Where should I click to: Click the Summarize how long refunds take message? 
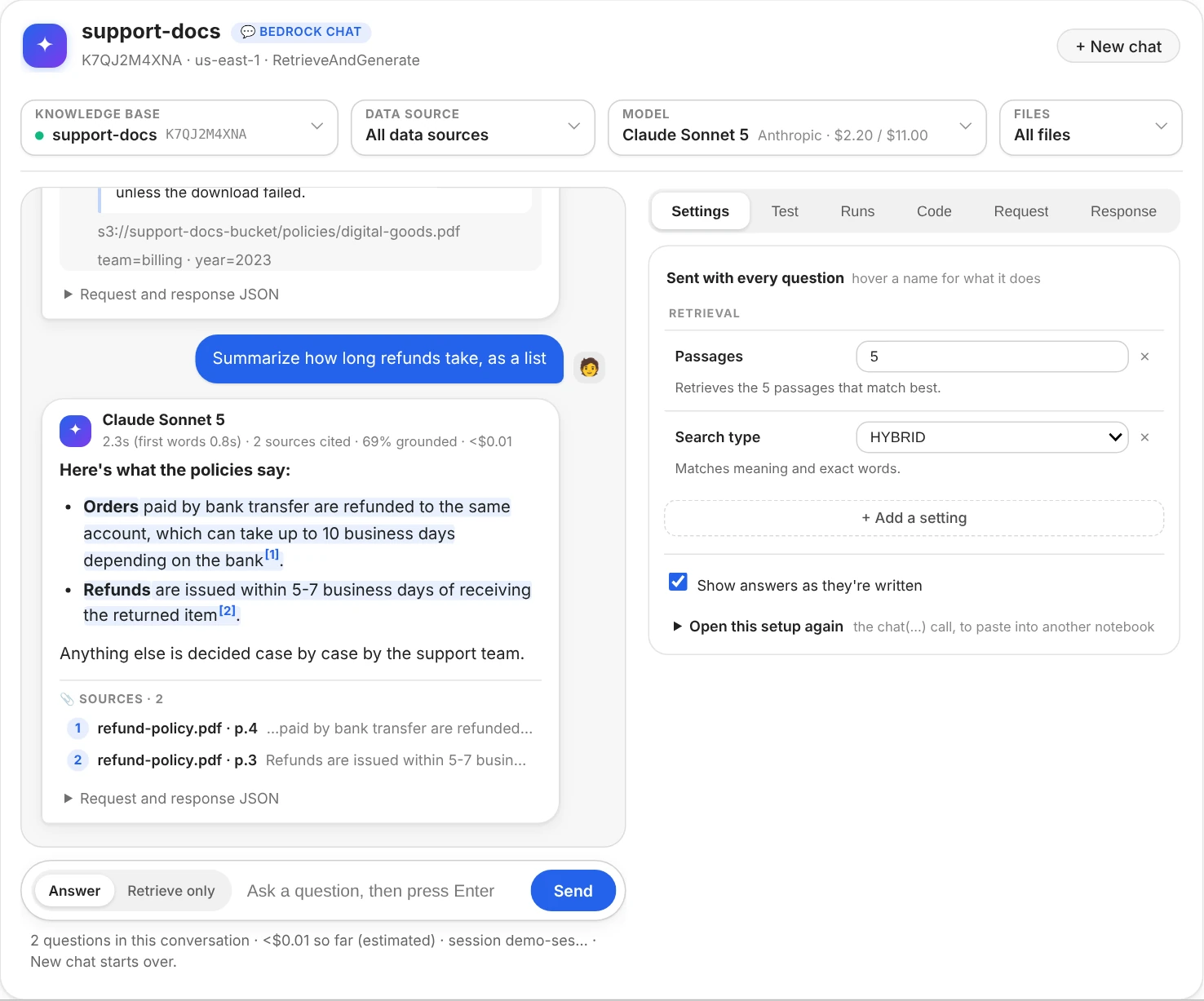[379, 359]
